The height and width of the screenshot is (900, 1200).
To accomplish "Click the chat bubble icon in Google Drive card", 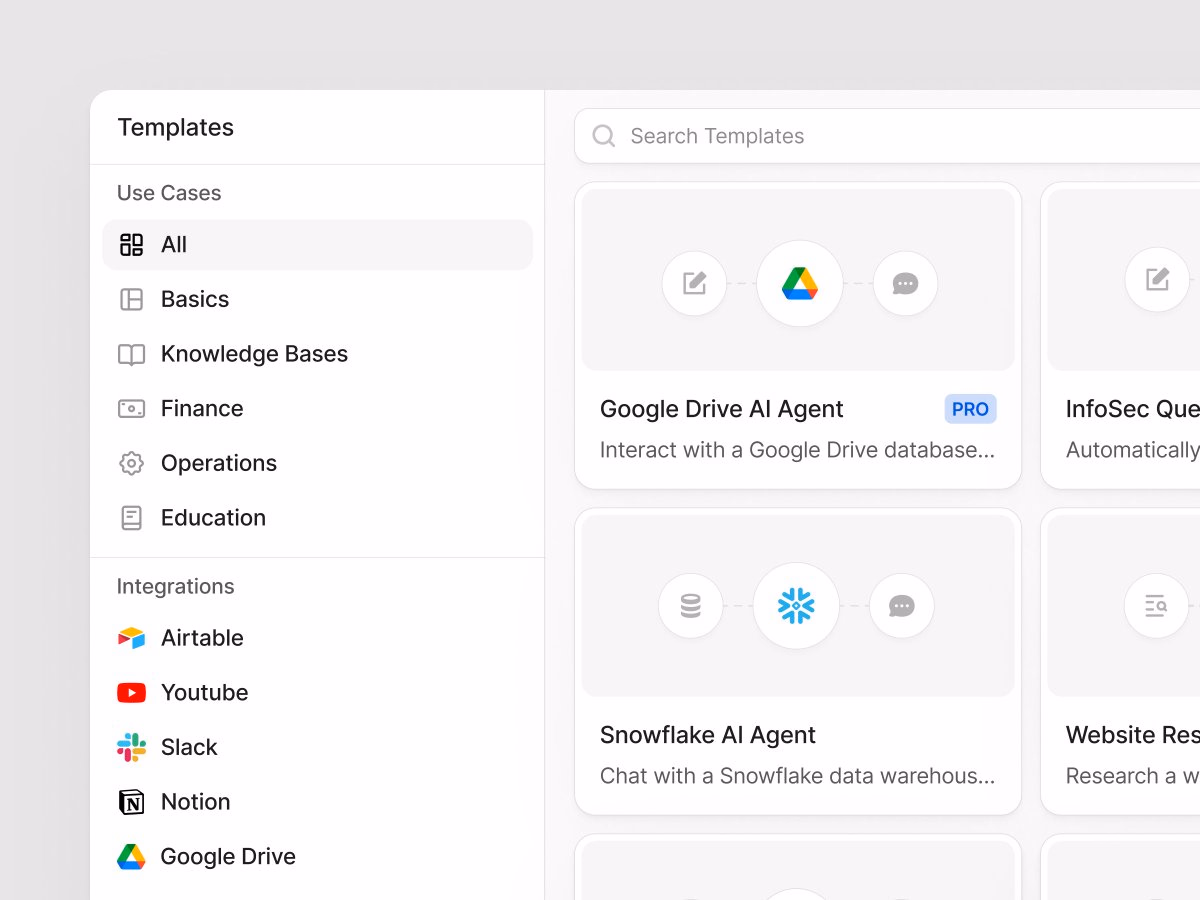I will [905, 283].
